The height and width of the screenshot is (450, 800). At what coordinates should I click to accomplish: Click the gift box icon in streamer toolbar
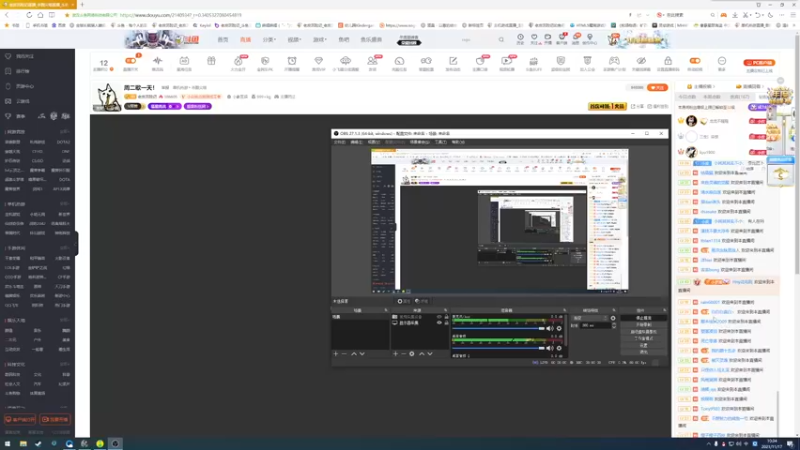[x=211, y=62]
